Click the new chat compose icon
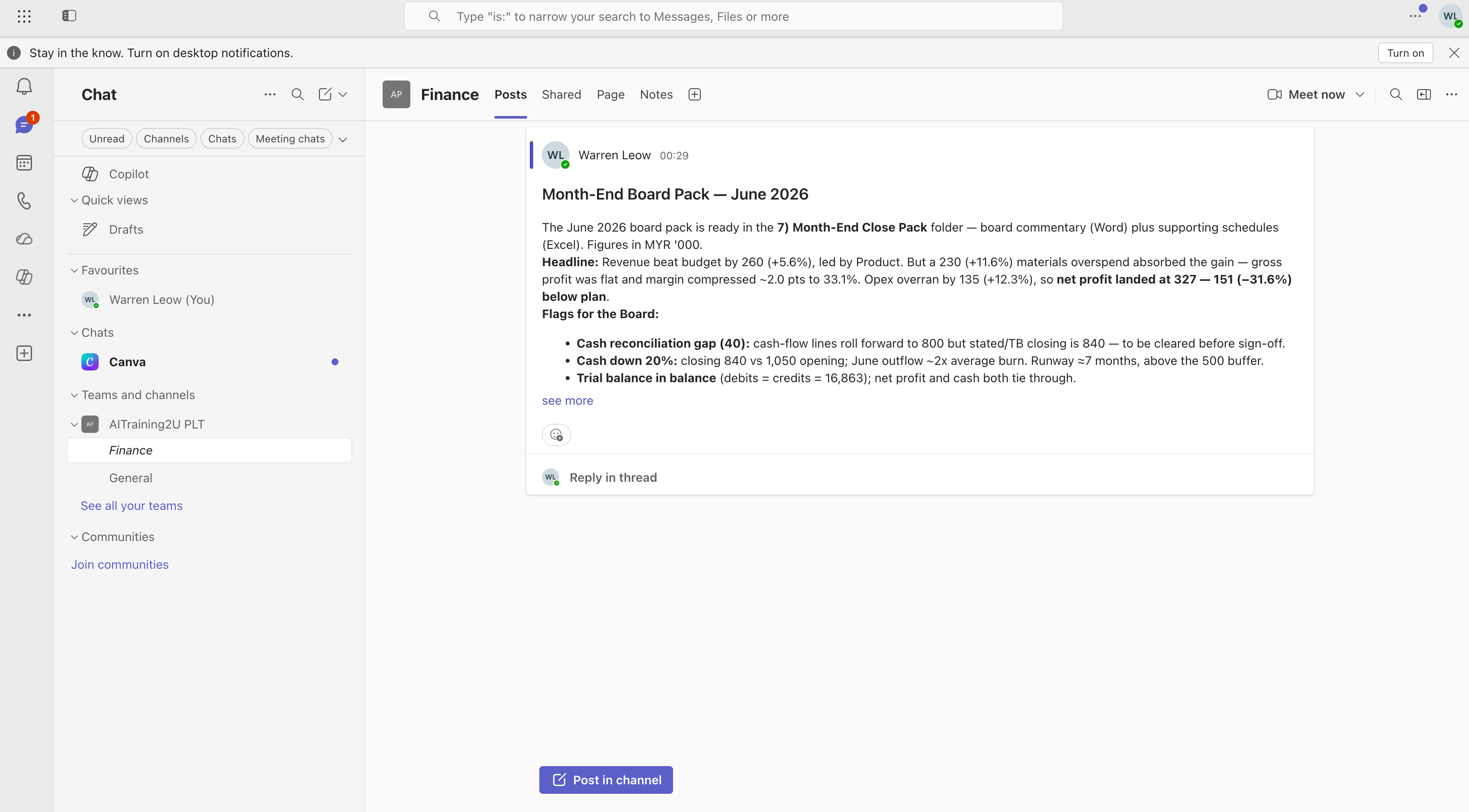Image resolution: width=1469 pixels, height=812 pixels. click(325, 94)
